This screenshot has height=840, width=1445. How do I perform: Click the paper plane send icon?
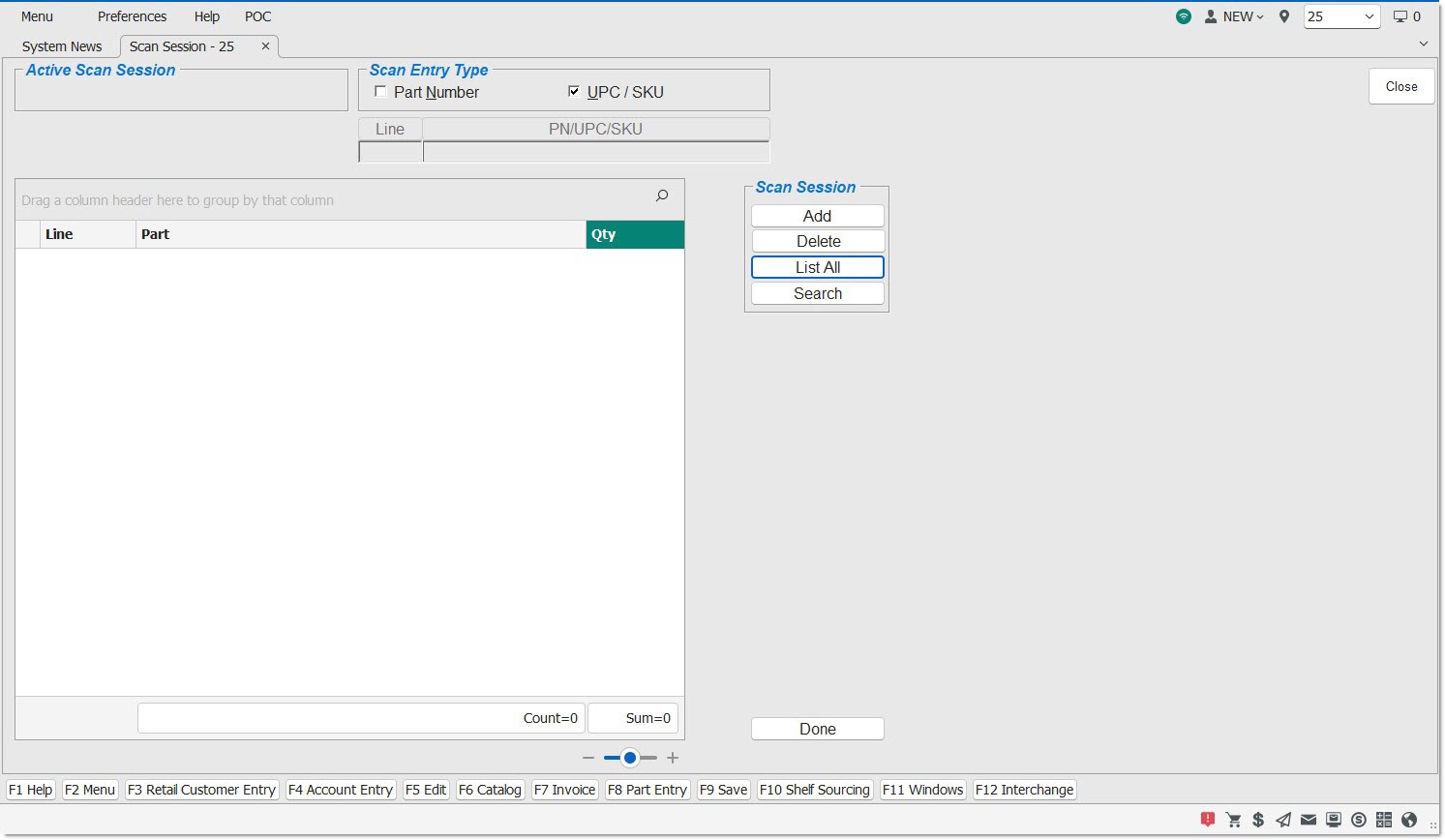(x=1283, y=820)
